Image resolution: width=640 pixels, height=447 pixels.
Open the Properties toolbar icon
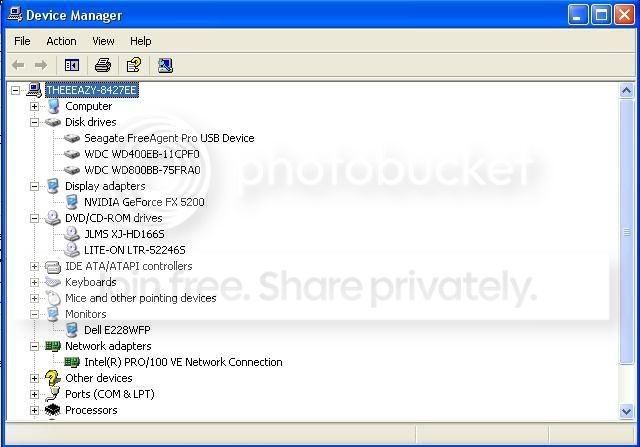point(134,65)
